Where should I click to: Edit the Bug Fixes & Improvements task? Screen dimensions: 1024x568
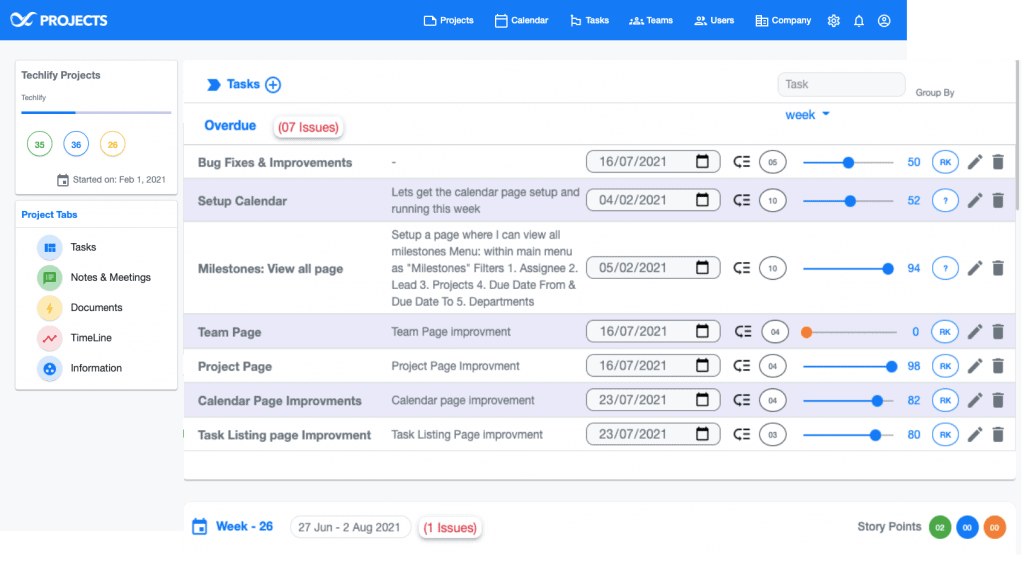(974, 162)
